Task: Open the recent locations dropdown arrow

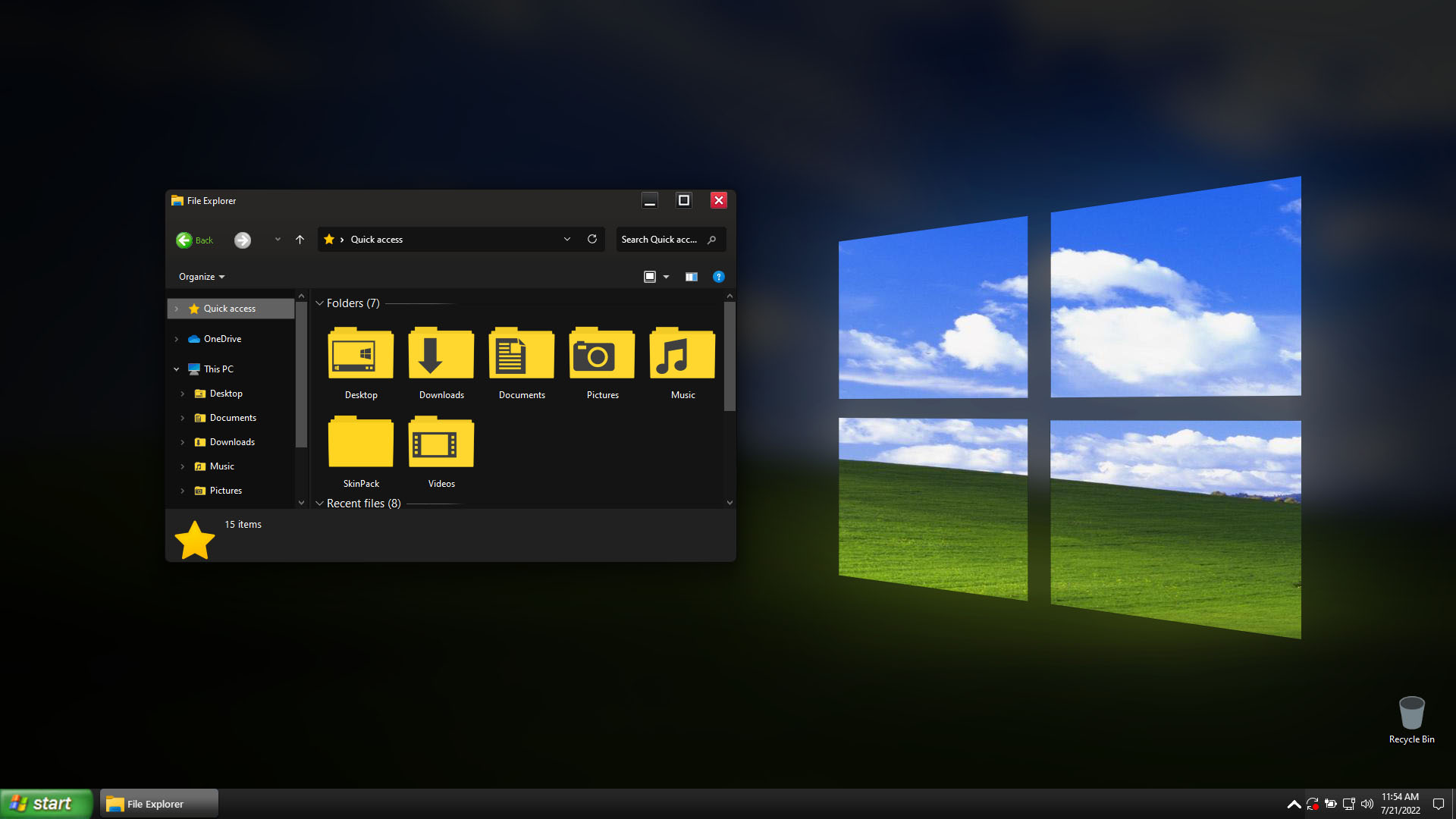Action: 278,240
